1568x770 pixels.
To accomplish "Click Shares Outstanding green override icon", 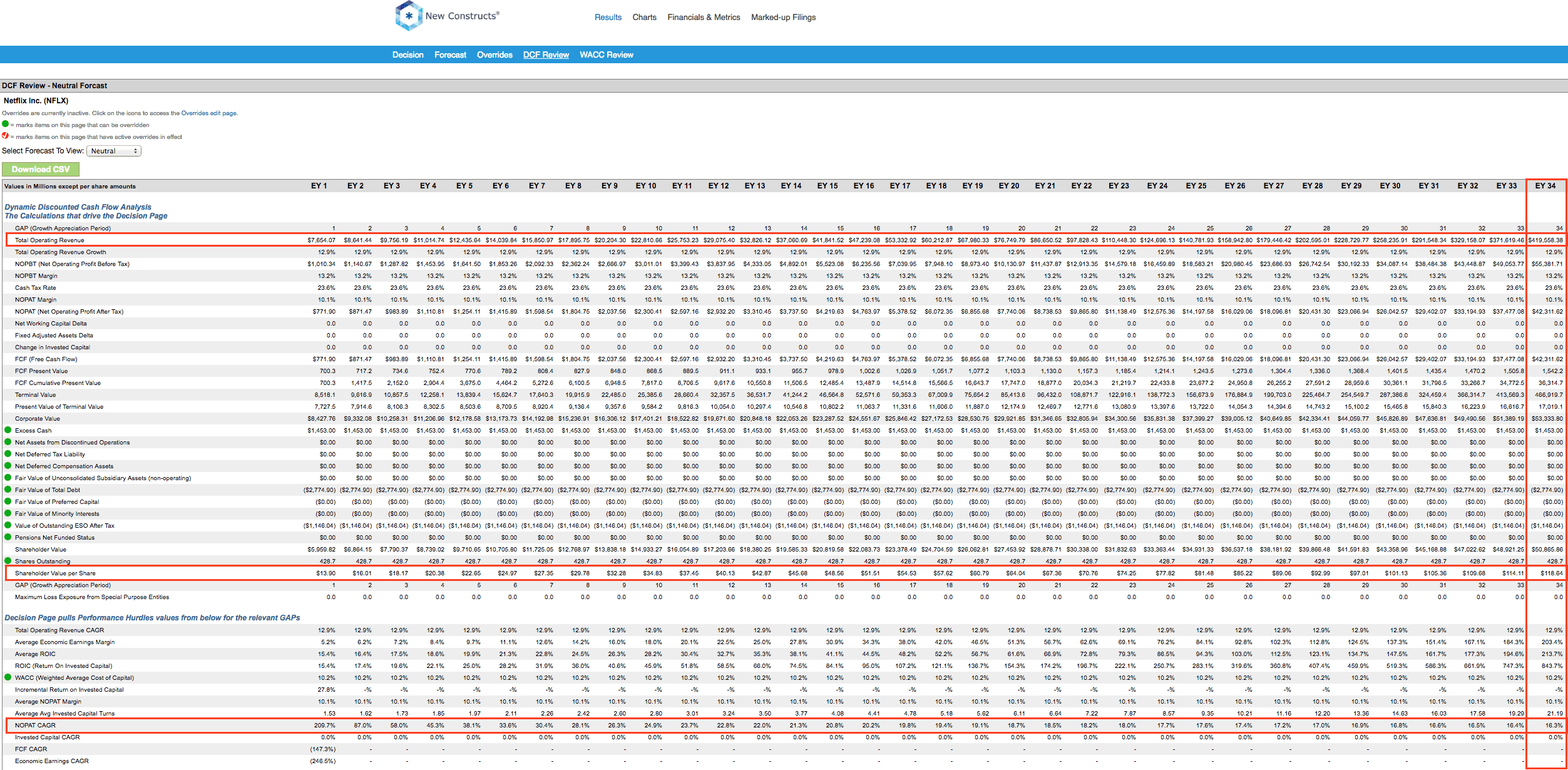I will point(8,561).
